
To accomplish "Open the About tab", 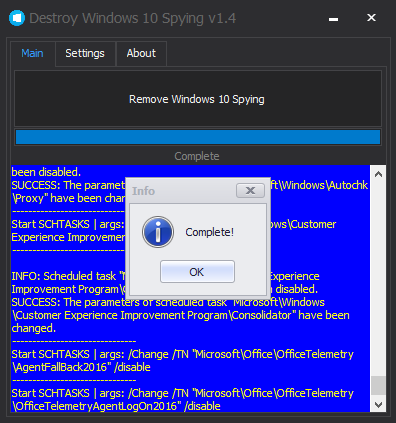I will (141, 53).
